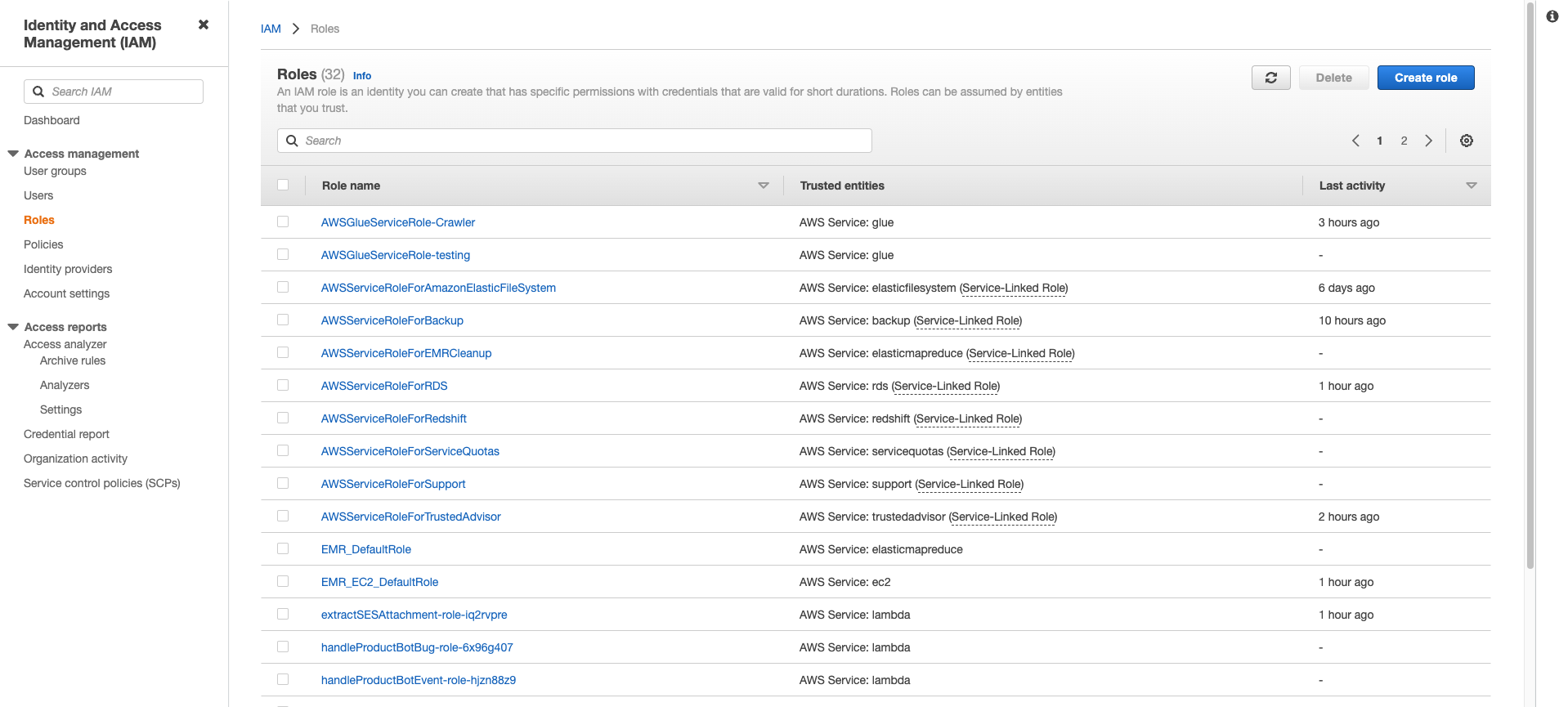Viewport: 1568px width, 707px height.
Task: Open handleProductBotEvent-role-hjzn88z9 role
Action: (419, 680)
